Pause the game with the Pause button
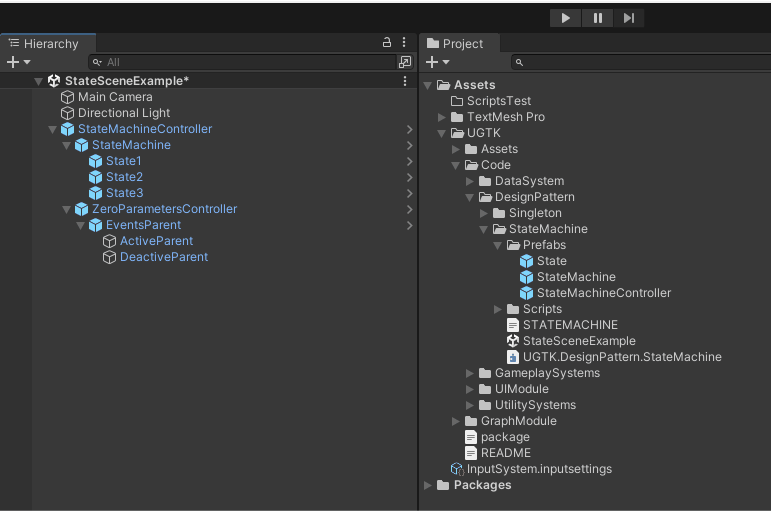 coord(597,18)
